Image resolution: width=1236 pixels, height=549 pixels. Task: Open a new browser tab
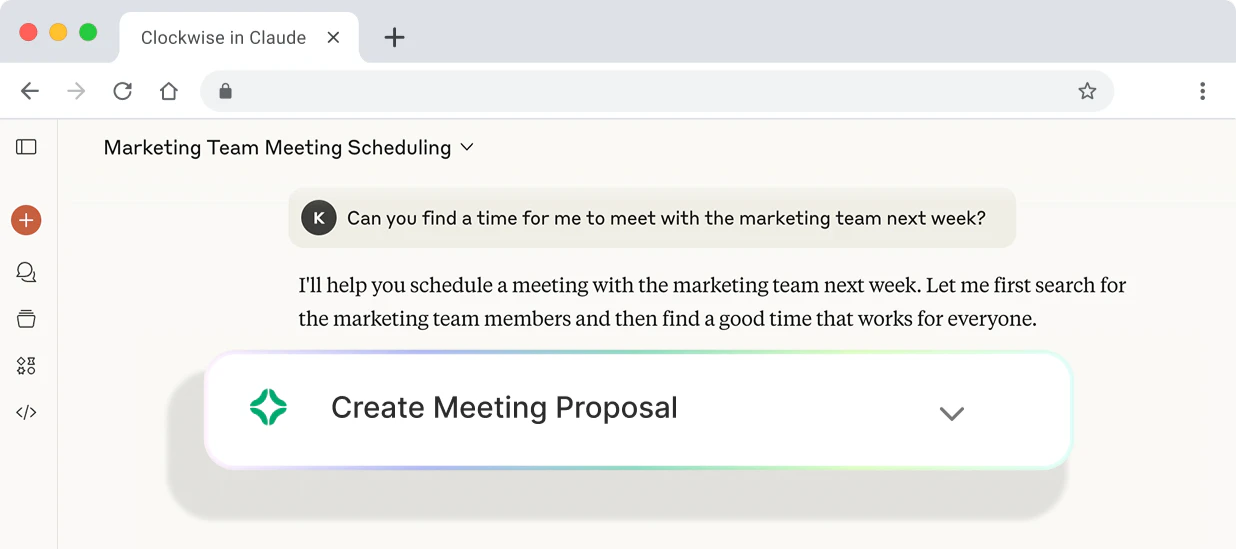click(395, 38)
